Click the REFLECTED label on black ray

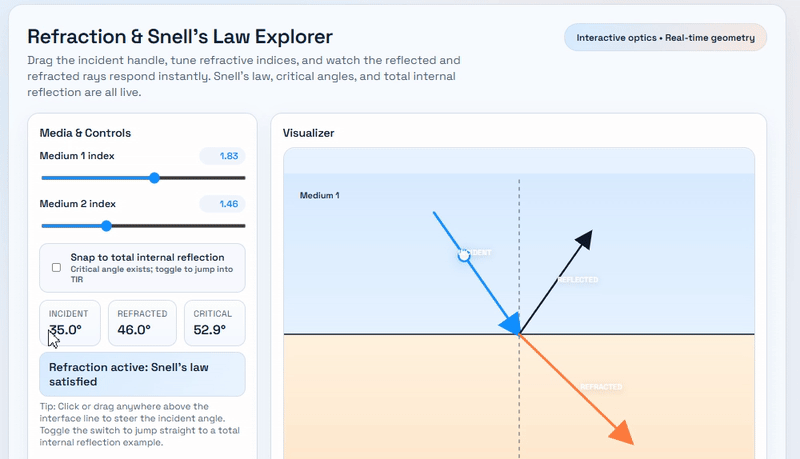click(x=576, y=280)
